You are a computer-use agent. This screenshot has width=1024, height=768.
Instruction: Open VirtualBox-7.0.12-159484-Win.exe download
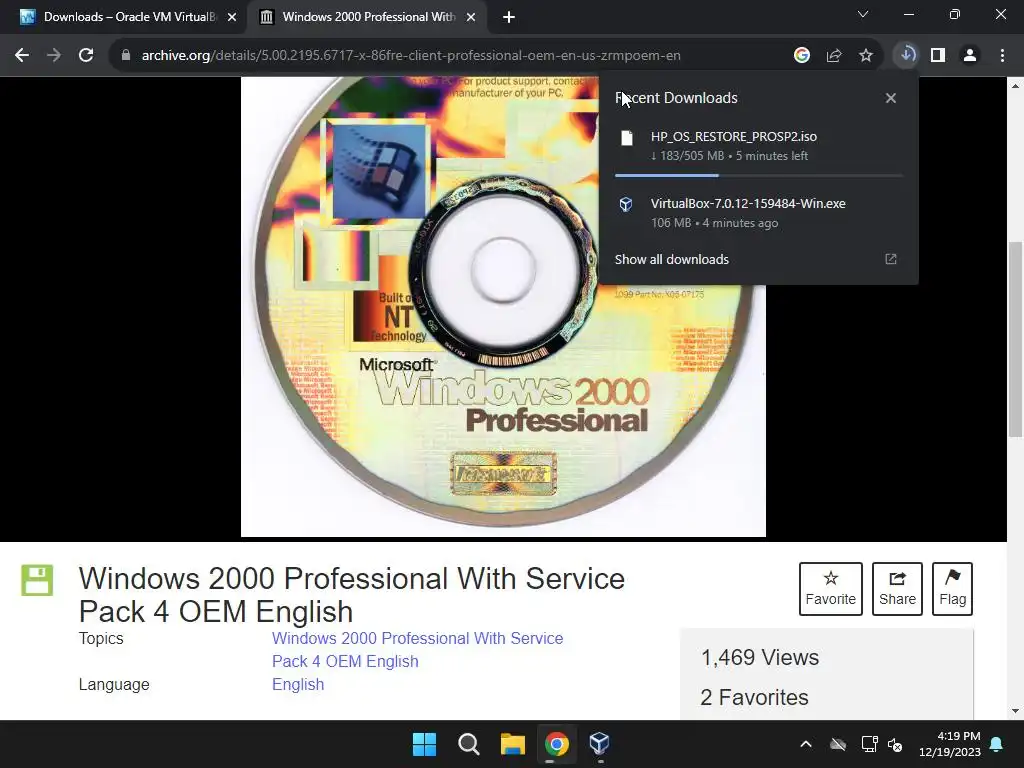point(758,212)
